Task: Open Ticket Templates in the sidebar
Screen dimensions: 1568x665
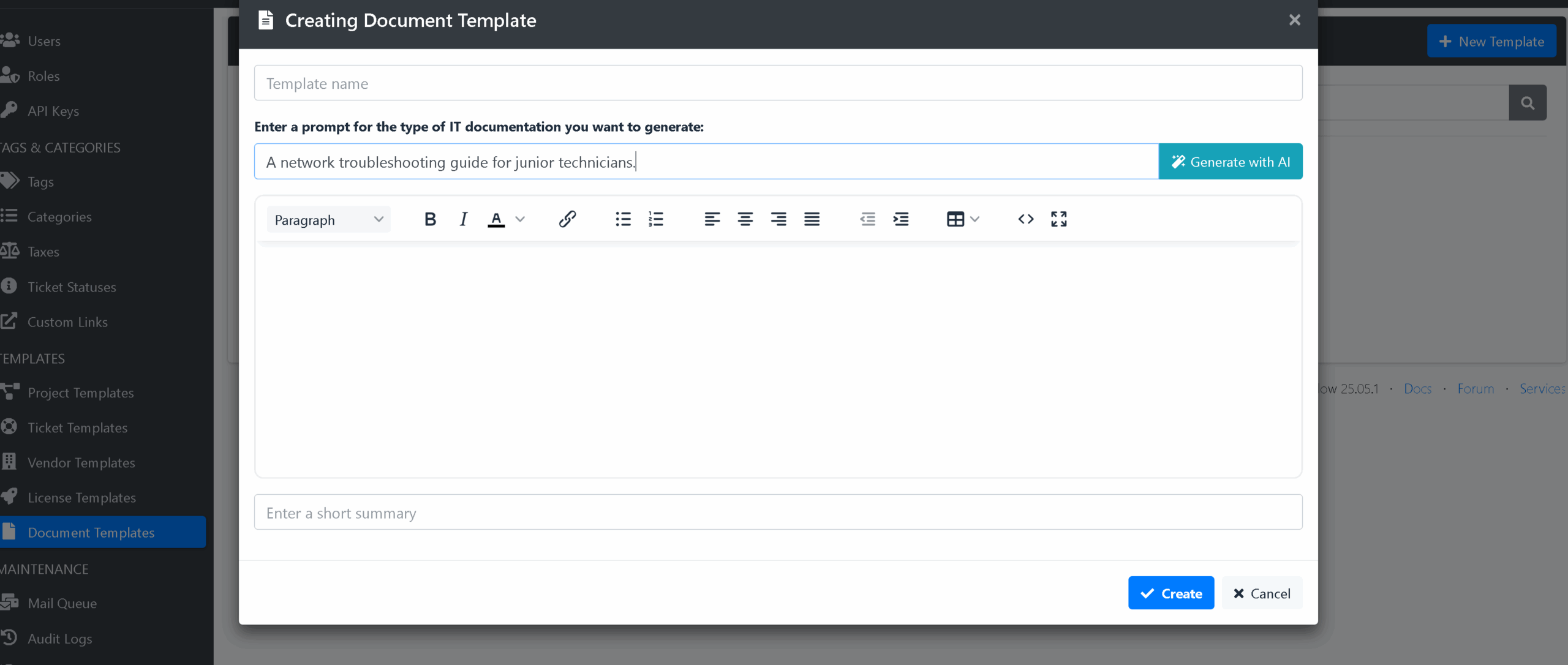Action: pyautogui.click(x=77, y=428)
